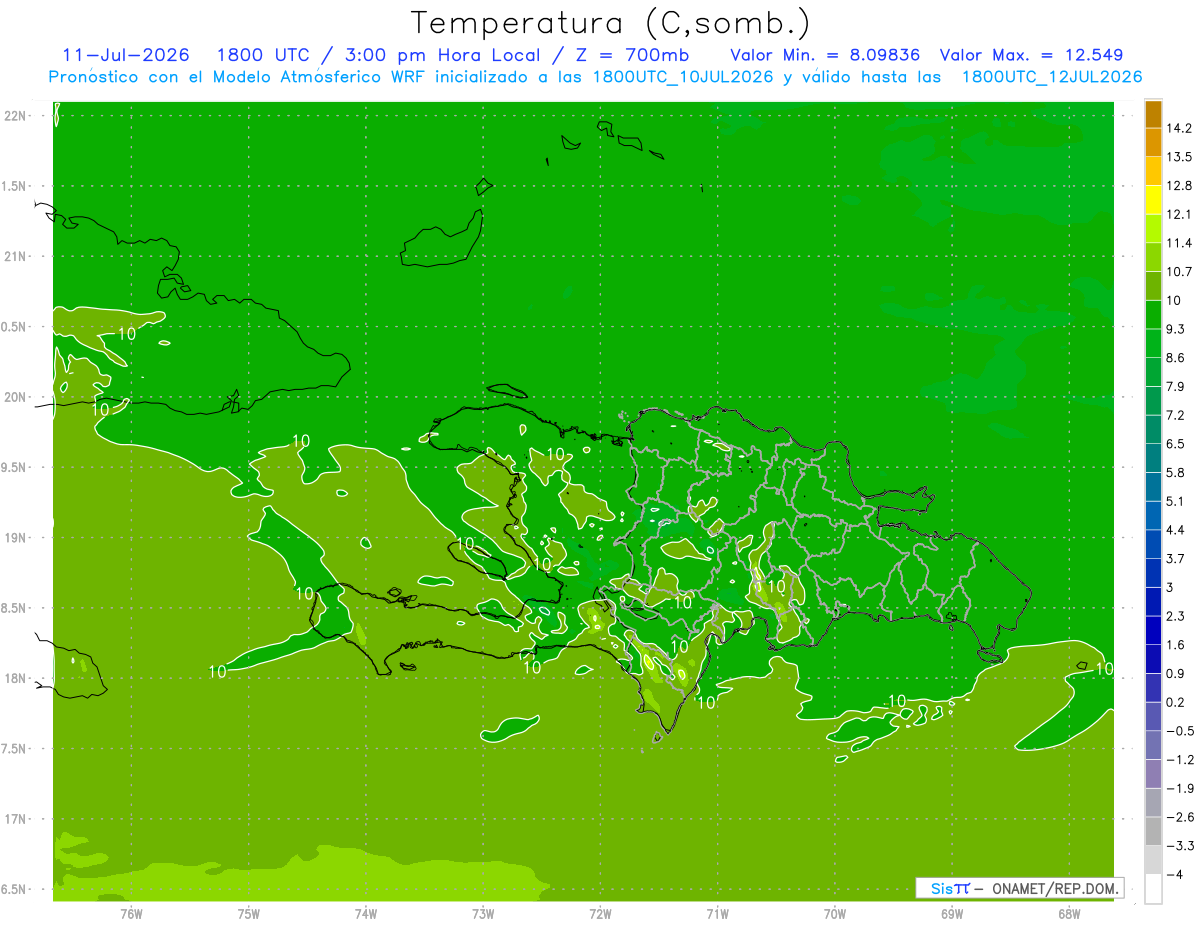The height and width of the screenshot is (927, 1200).
Task: Click the legend value -0.5
Action: click(1180, 731)
